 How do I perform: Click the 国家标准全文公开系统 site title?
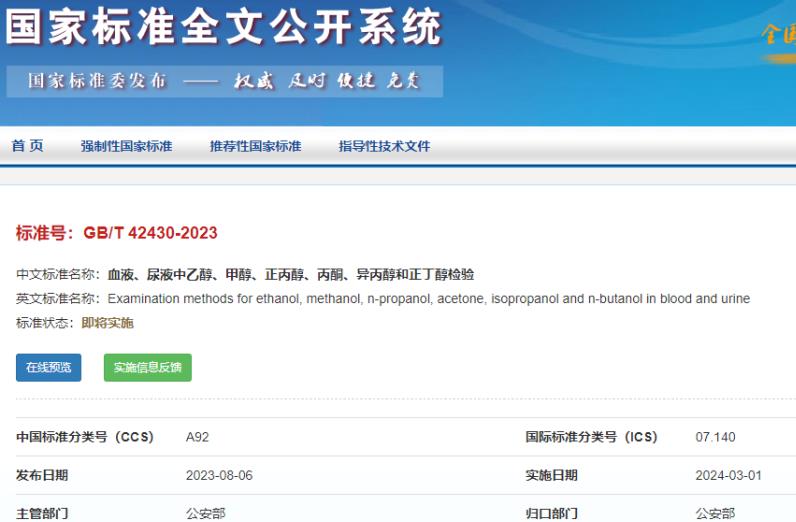click(224, 27)
